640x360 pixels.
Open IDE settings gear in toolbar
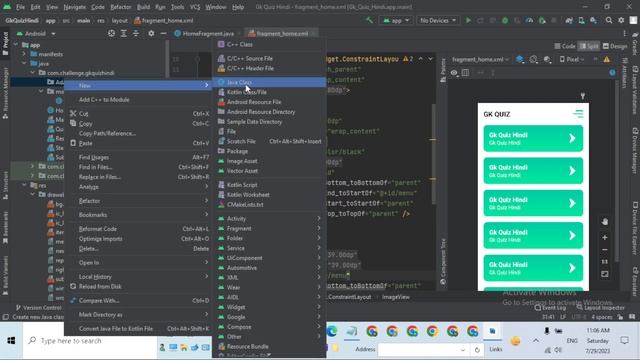621,20
